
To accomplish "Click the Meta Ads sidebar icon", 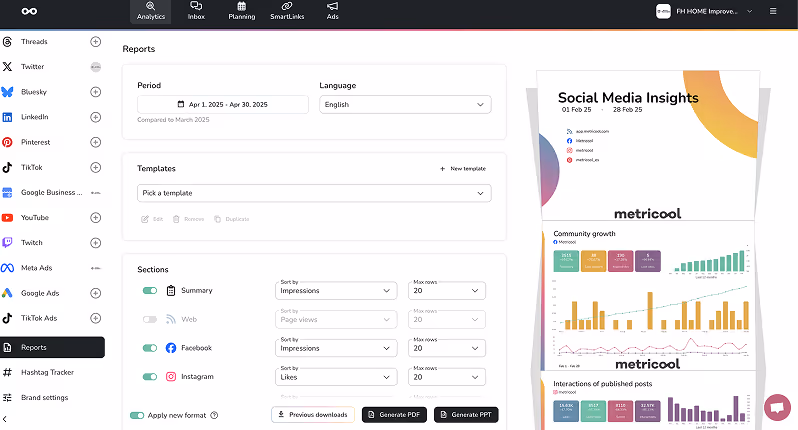I will [x=7, y=268].
